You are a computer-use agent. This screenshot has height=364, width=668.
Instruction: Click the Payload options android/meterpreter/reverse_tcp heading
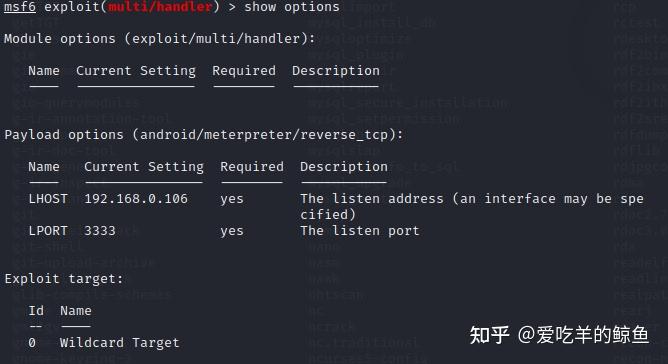point(204,135)
